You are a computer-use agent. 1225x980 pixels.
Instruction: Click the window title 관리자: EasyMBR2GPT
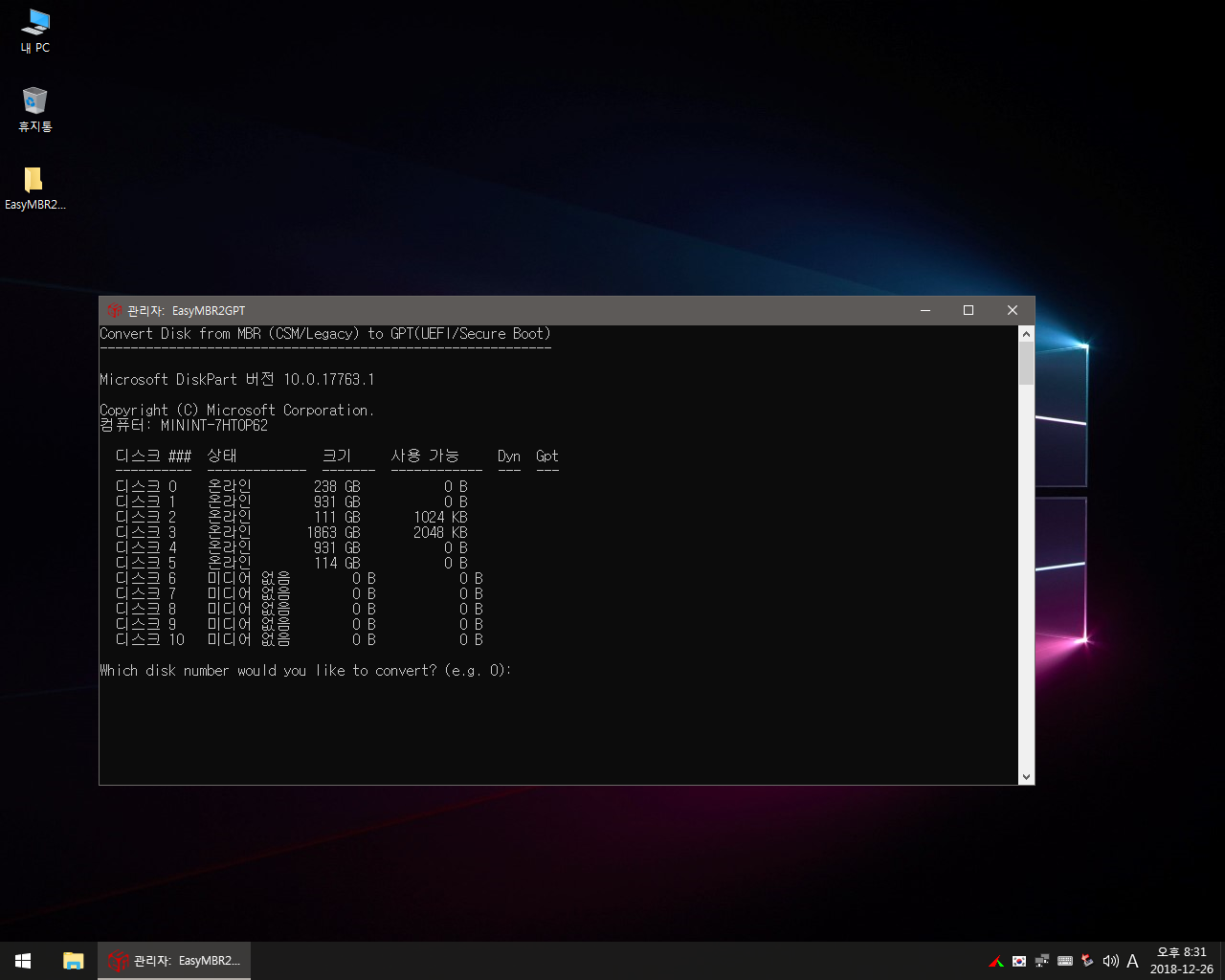(186, 311)
